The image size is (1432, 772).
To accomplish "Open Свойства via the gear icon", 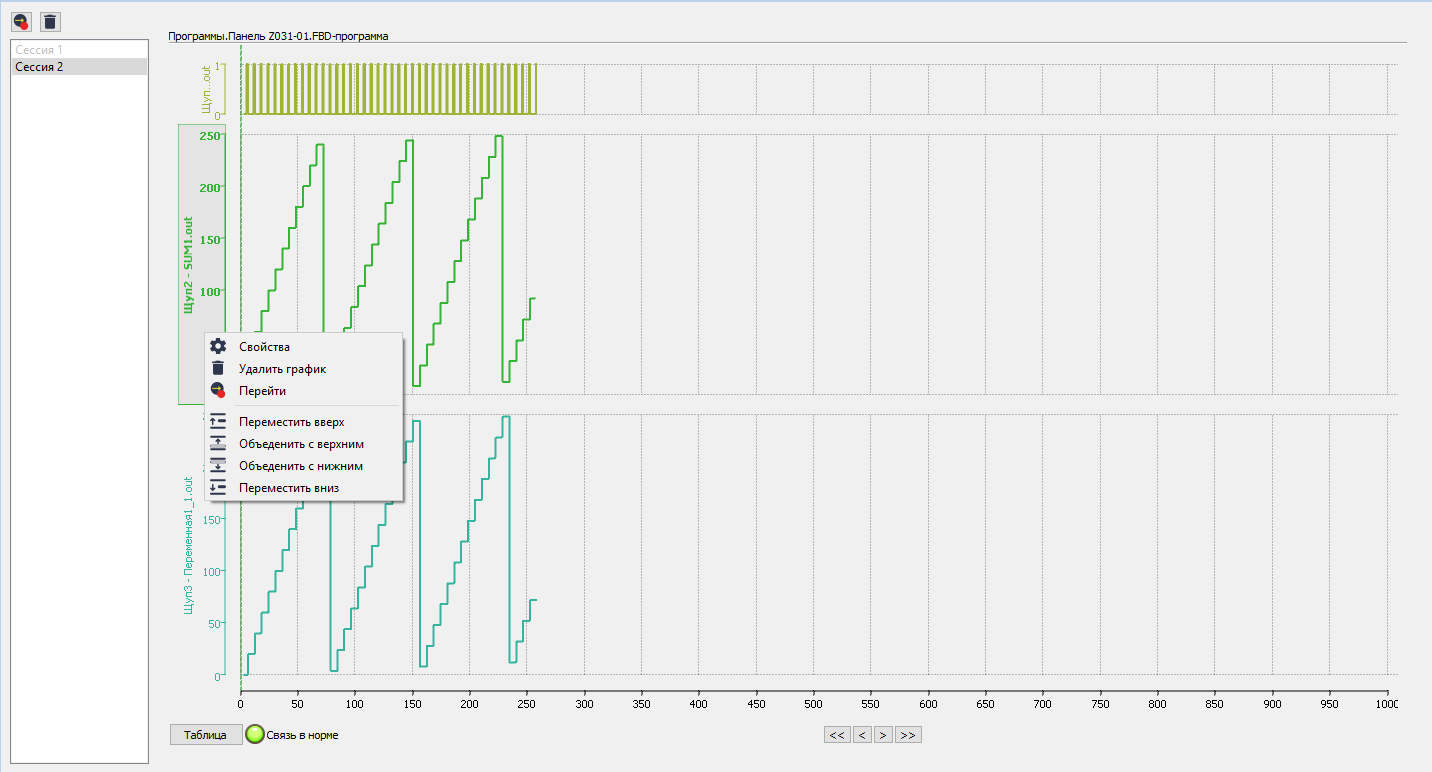I will click(218, 346).
